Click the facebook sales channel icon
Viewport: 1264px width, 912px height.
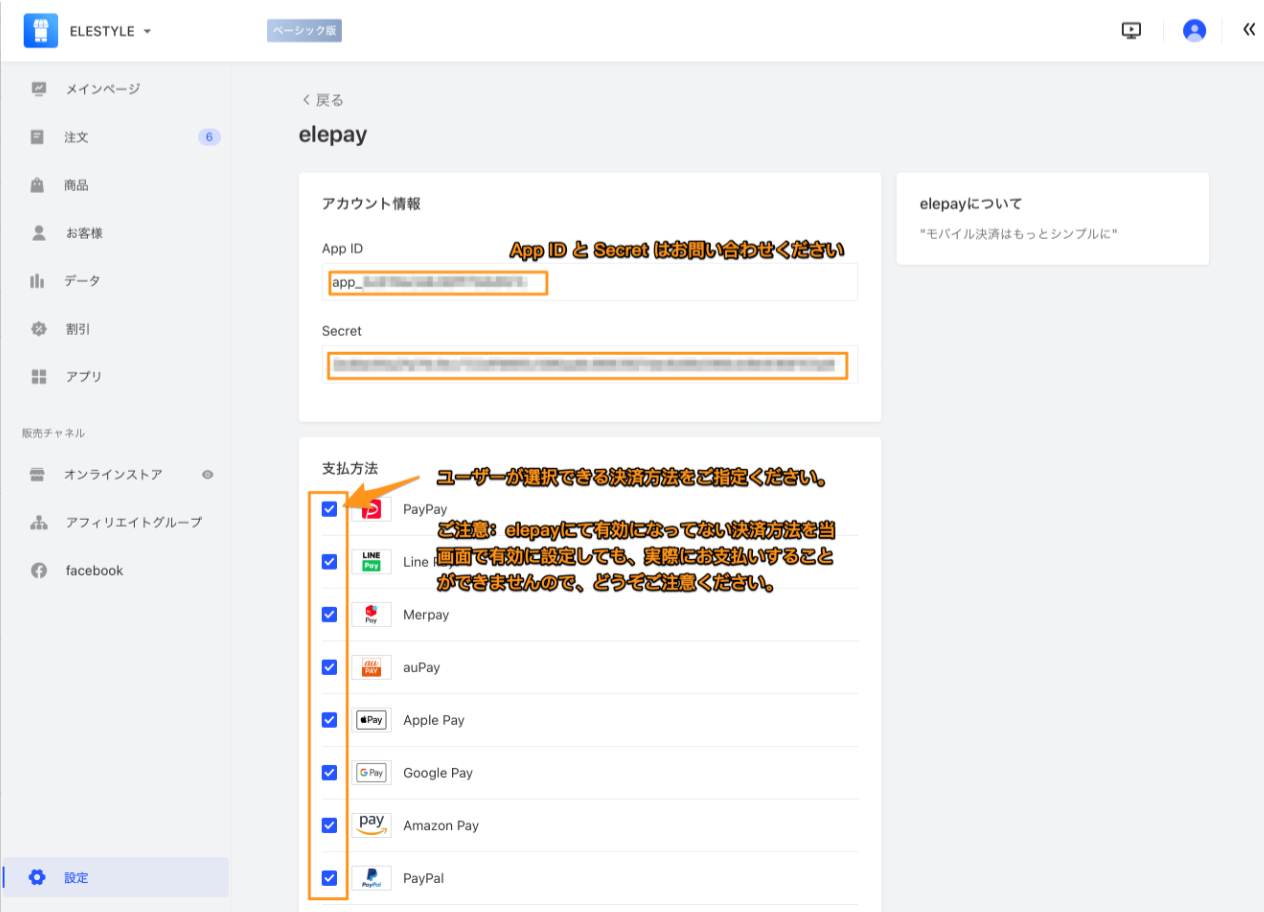tap(36, 570)
